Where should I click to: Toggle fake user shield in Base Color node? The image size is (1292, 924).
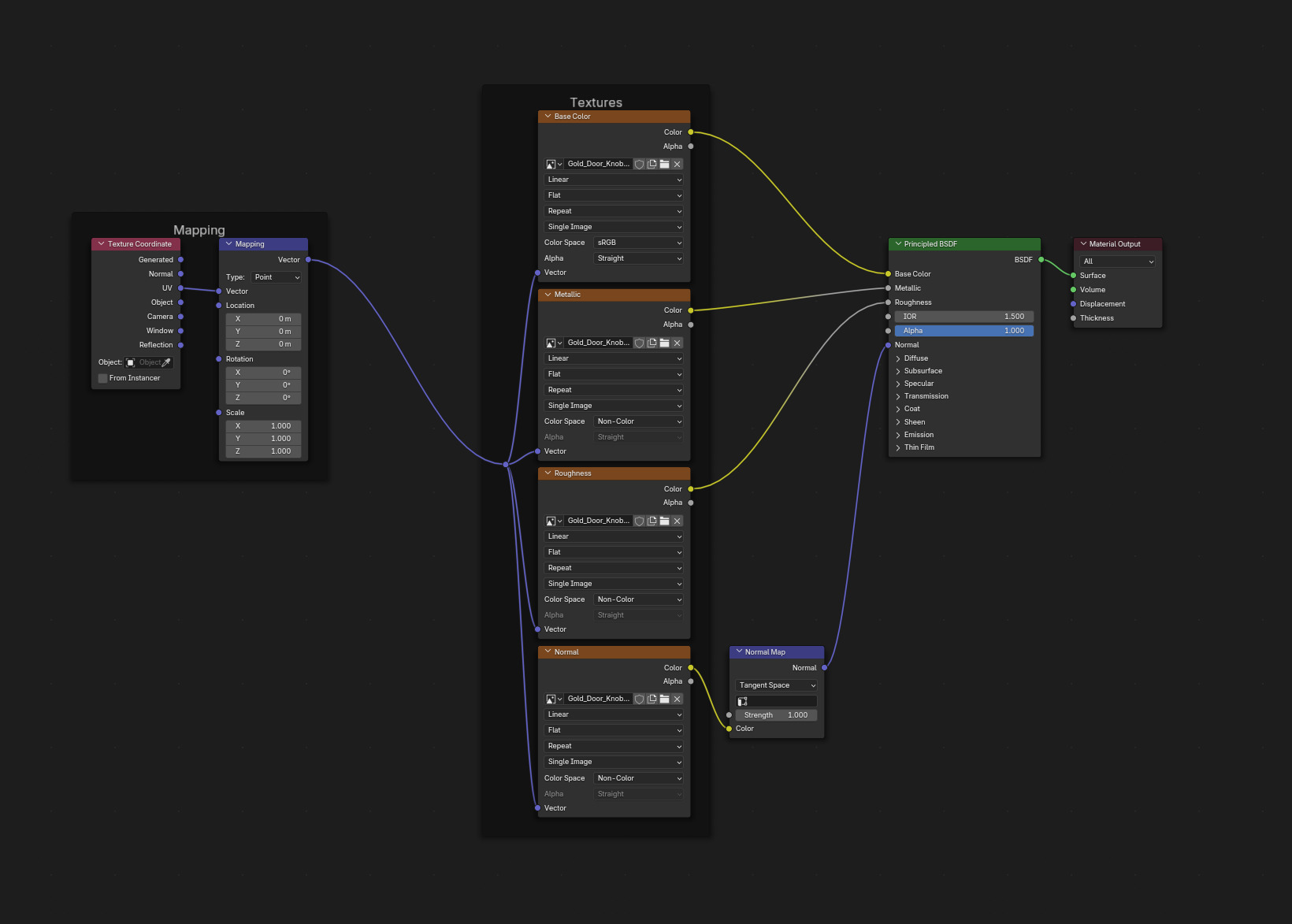tap(640, 165)
